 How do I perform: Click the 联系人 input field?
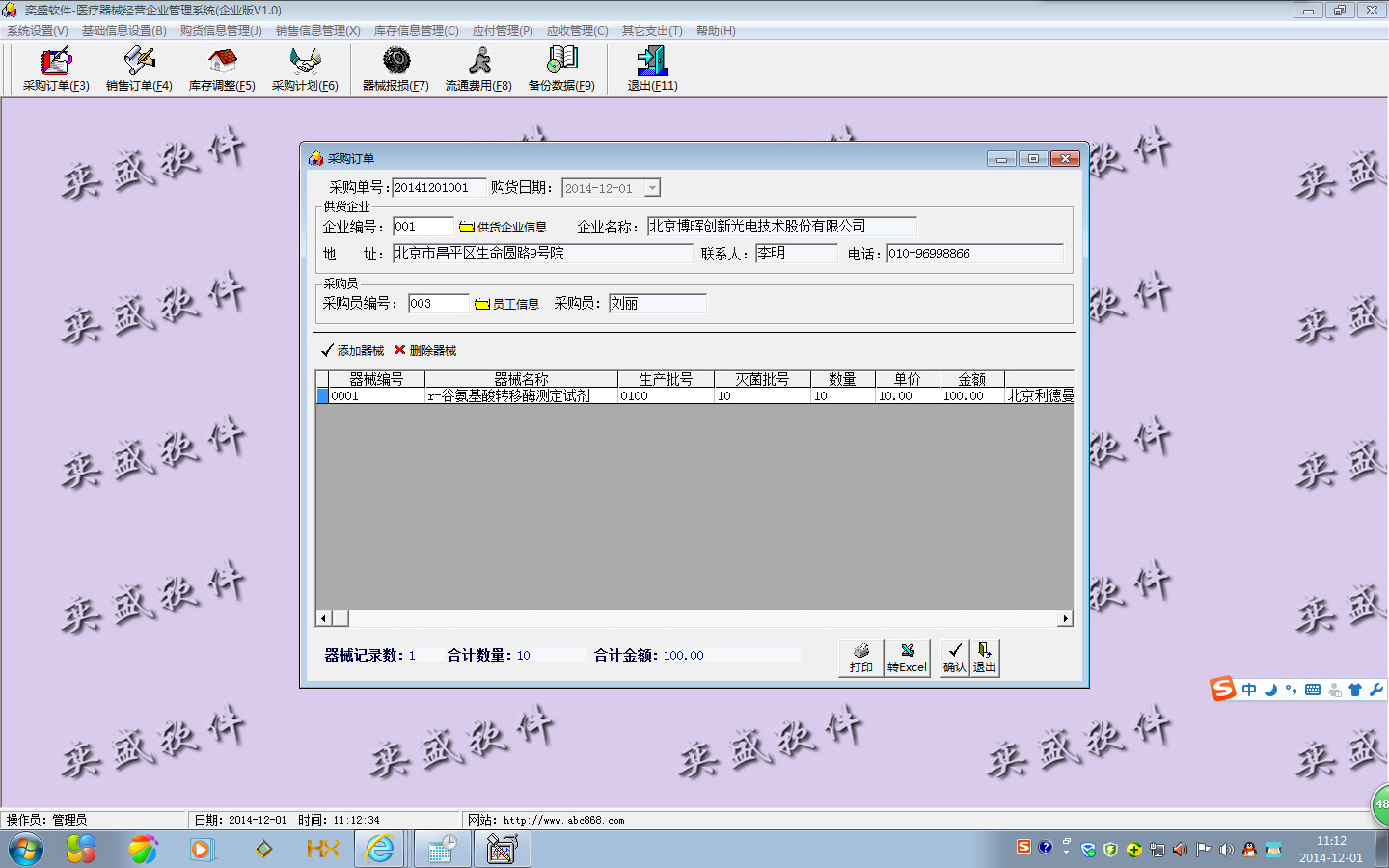coord(797,254)
